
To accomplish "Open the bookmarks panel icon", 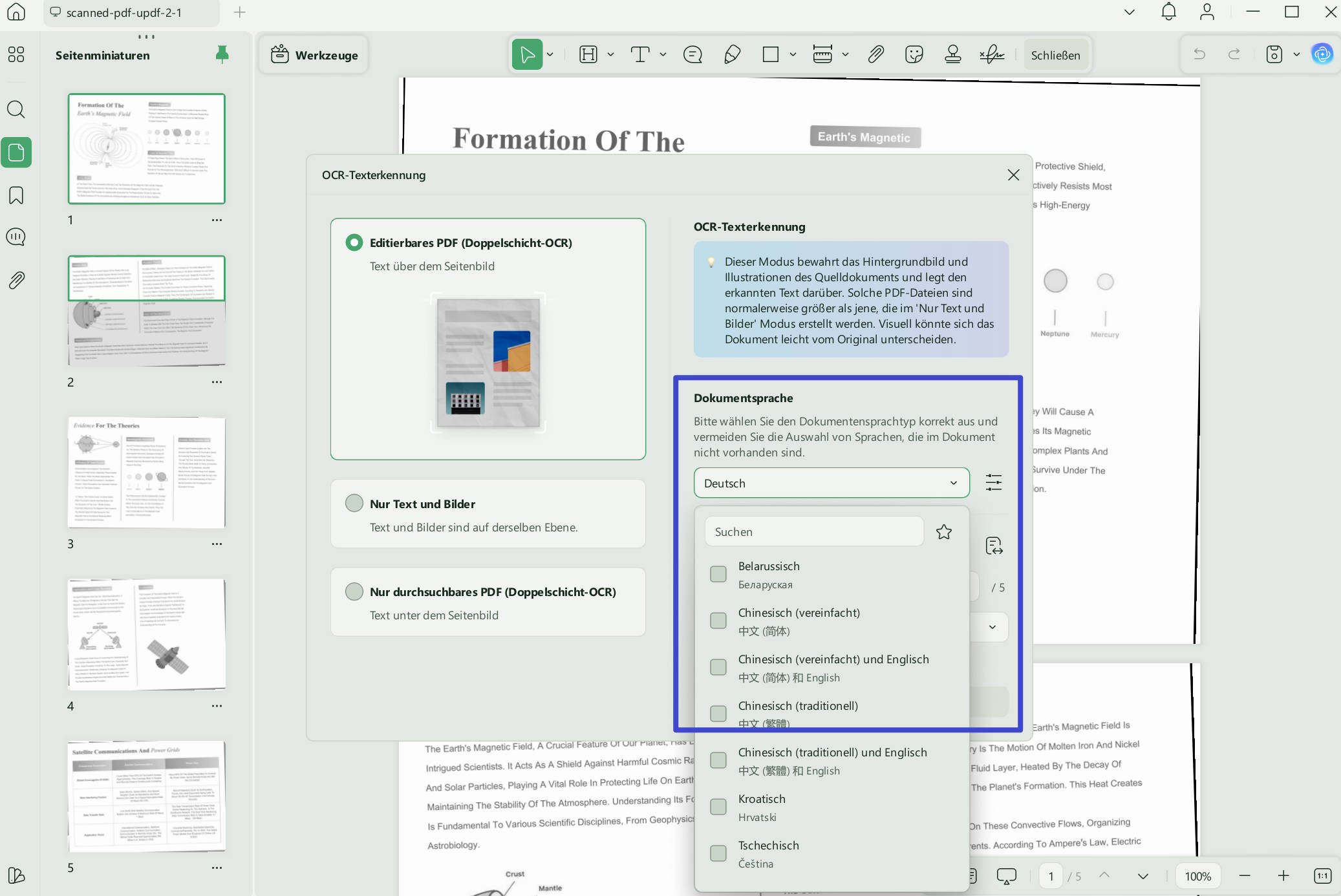I will (x=16, y=195).
